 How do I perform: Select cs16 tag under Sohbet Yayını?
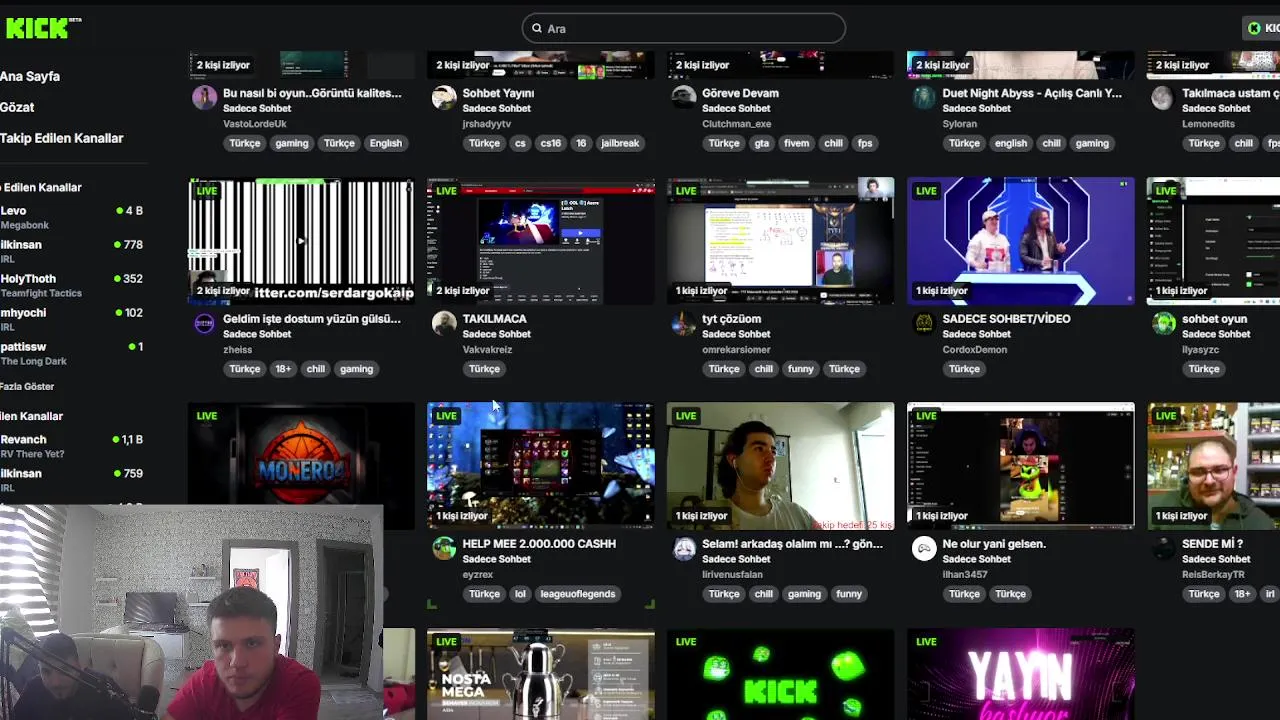(x=551, y=143)
